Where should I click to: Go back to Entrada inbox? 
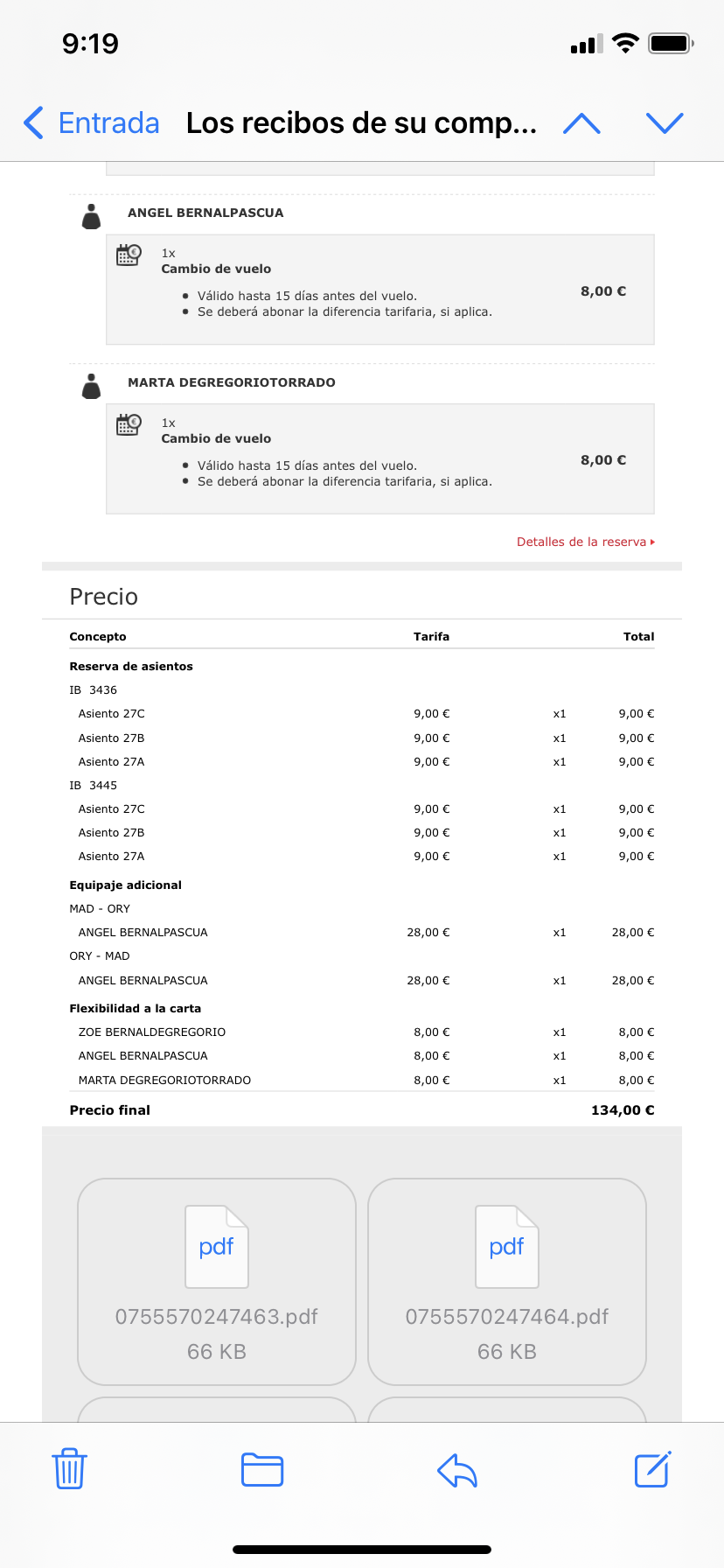[x=92, y=123]
